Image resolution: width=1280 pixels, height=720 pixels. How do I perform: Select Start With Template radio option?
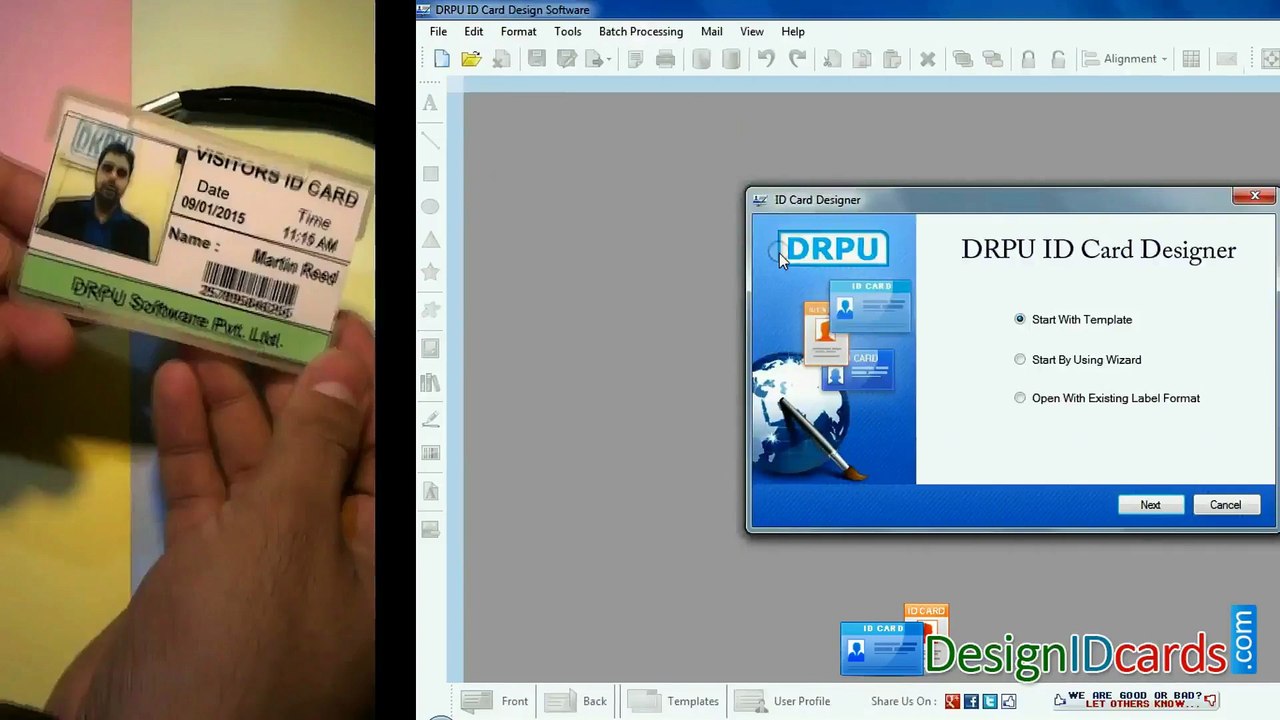pyautogui.click(x=1073, y=320)
